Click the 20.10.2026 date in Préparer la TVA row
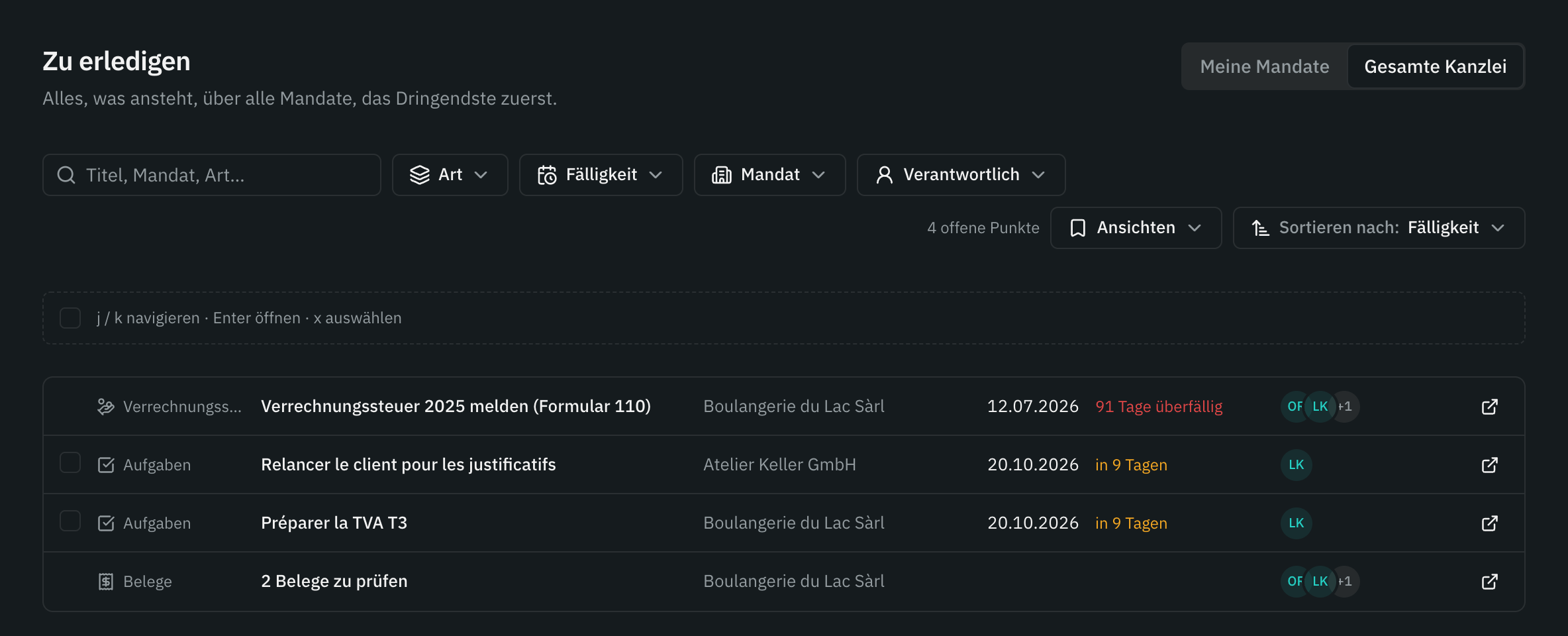1568x636 pixels. (x=1033, y=523)
